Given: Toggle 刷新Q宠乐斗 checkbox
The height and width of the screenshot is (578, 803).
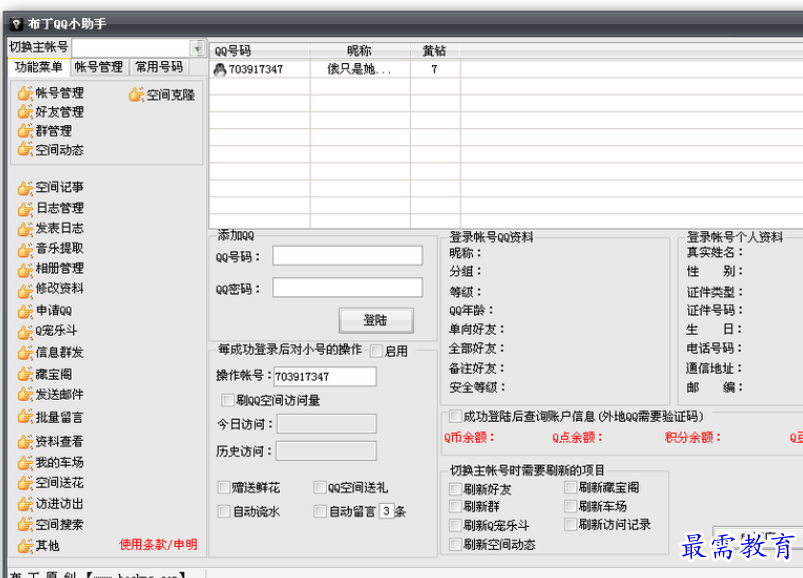Looking at the screenshot, I should (x=455, y=525).
